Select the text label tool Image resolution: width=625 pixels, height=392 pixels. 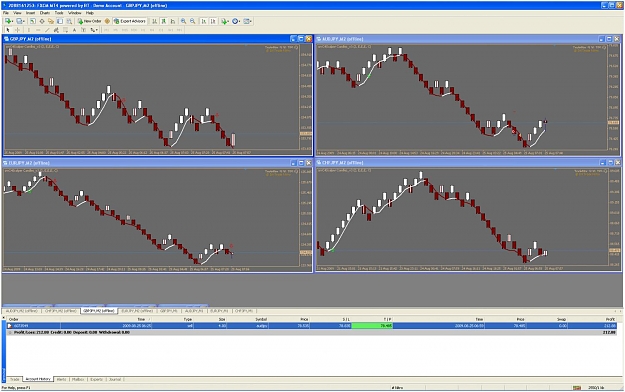pos(83,30)
